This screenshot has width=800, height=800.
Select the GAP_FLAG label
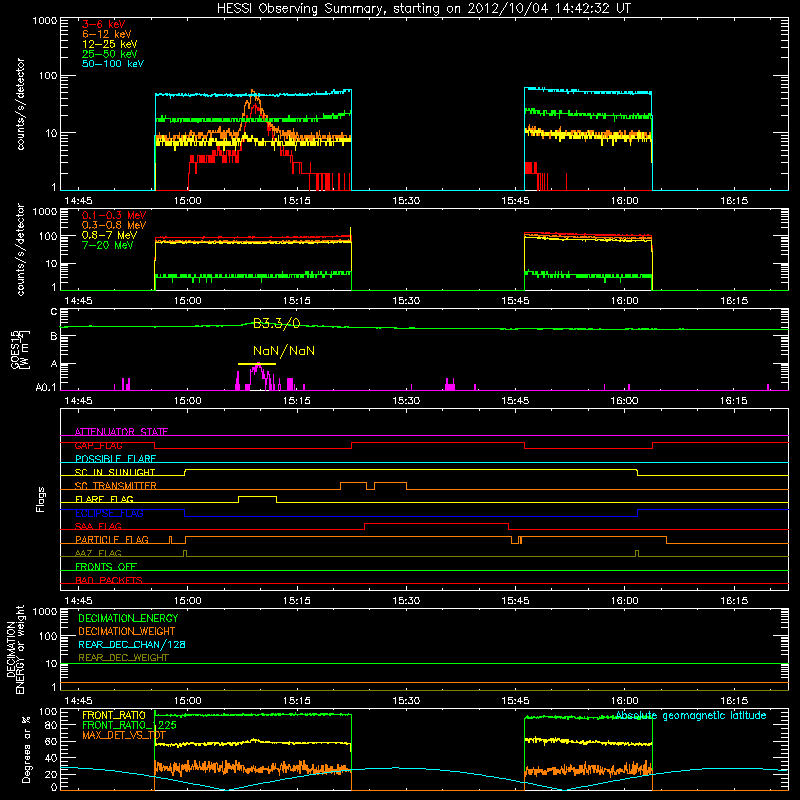coord(98,445)
